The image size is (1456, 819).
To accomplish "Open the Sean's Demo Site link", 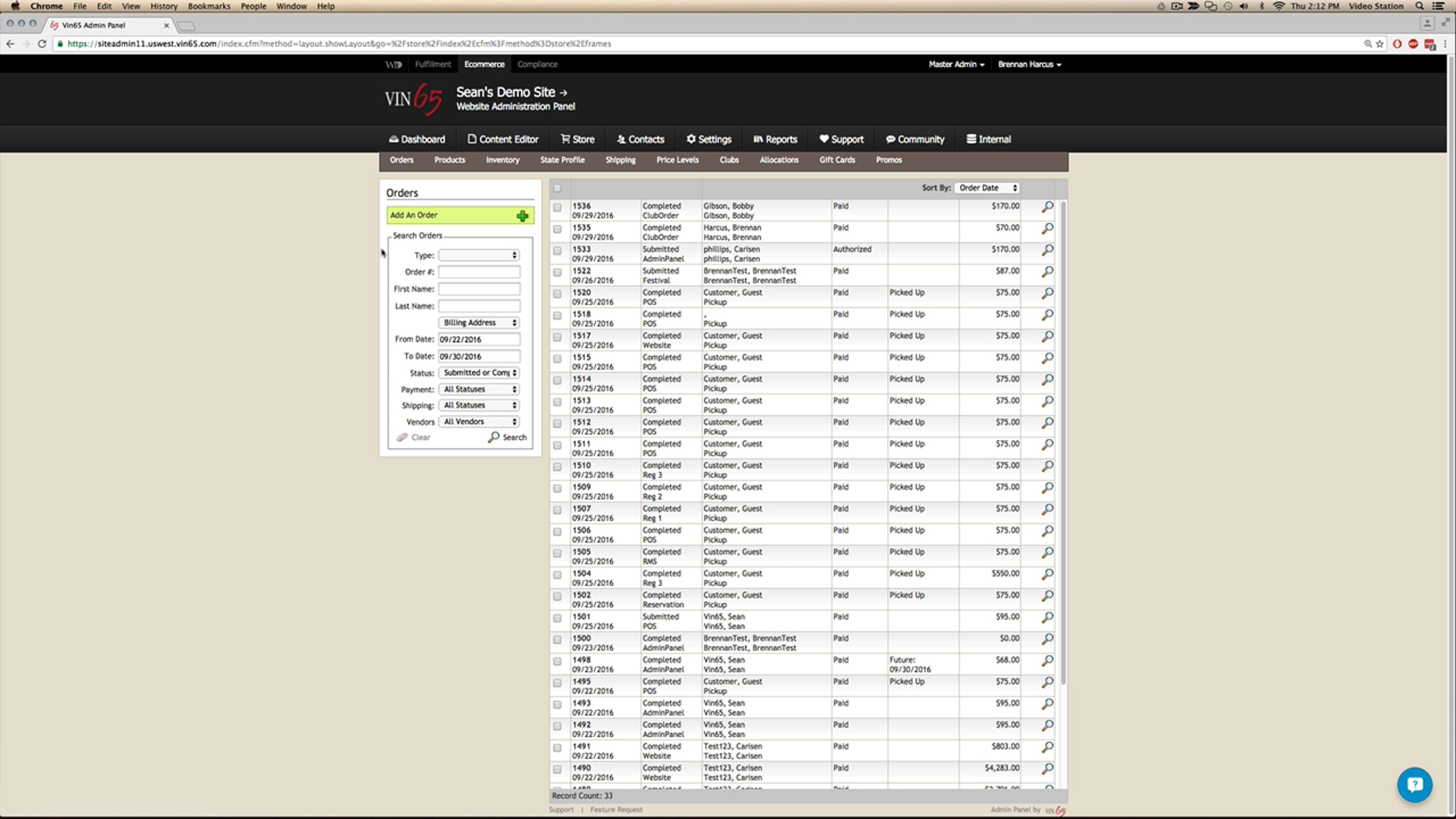I will tap(511, 92).
